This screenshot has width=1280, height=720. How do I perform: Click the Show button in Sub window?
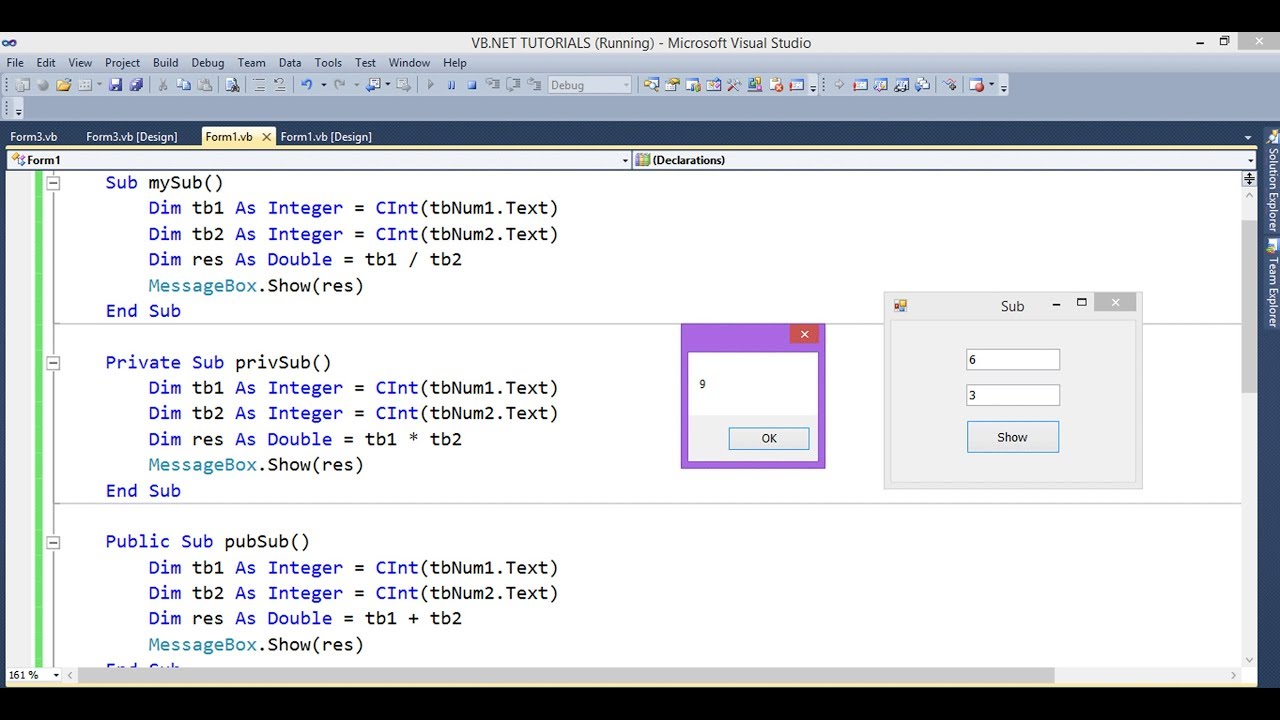1012,437
